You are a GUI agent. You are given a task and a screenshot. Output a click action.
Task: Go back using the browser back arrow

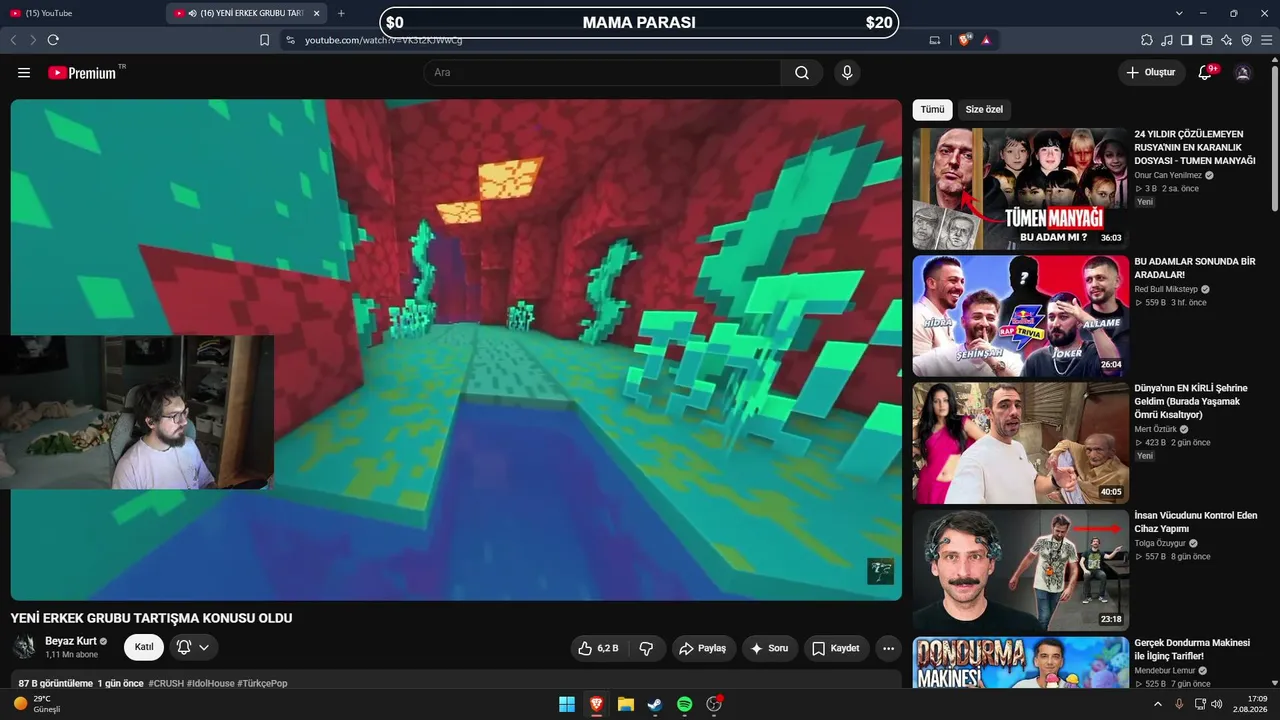(13, 40)
